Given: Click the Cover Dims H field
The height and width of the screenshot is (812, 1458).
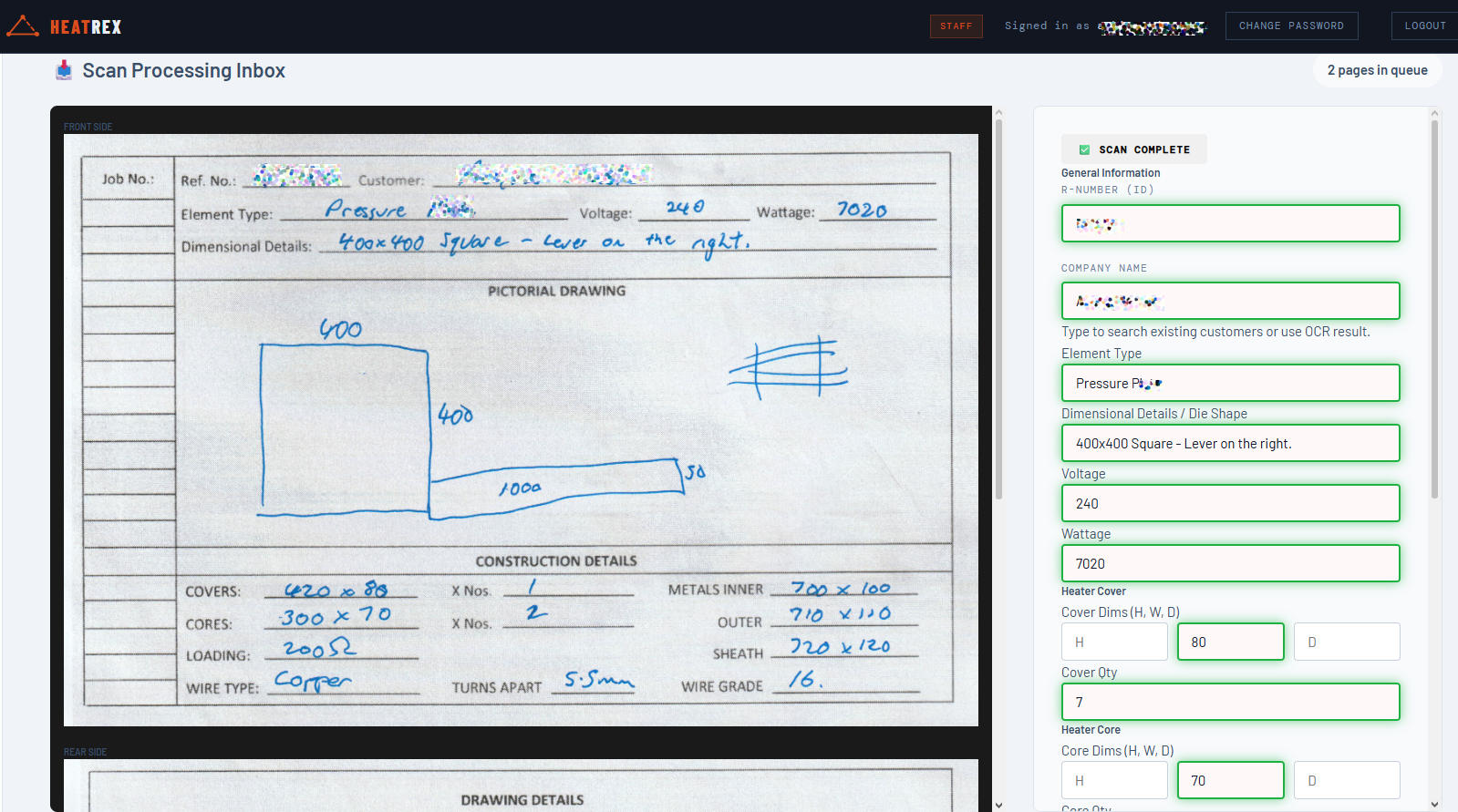Looking at the screenshot, I should point(1114,642).
